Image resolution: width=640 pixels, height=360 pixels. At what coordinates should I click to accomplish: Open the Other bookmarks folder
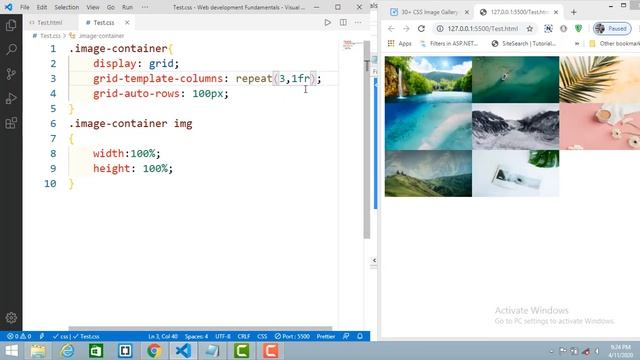[614, 43]
